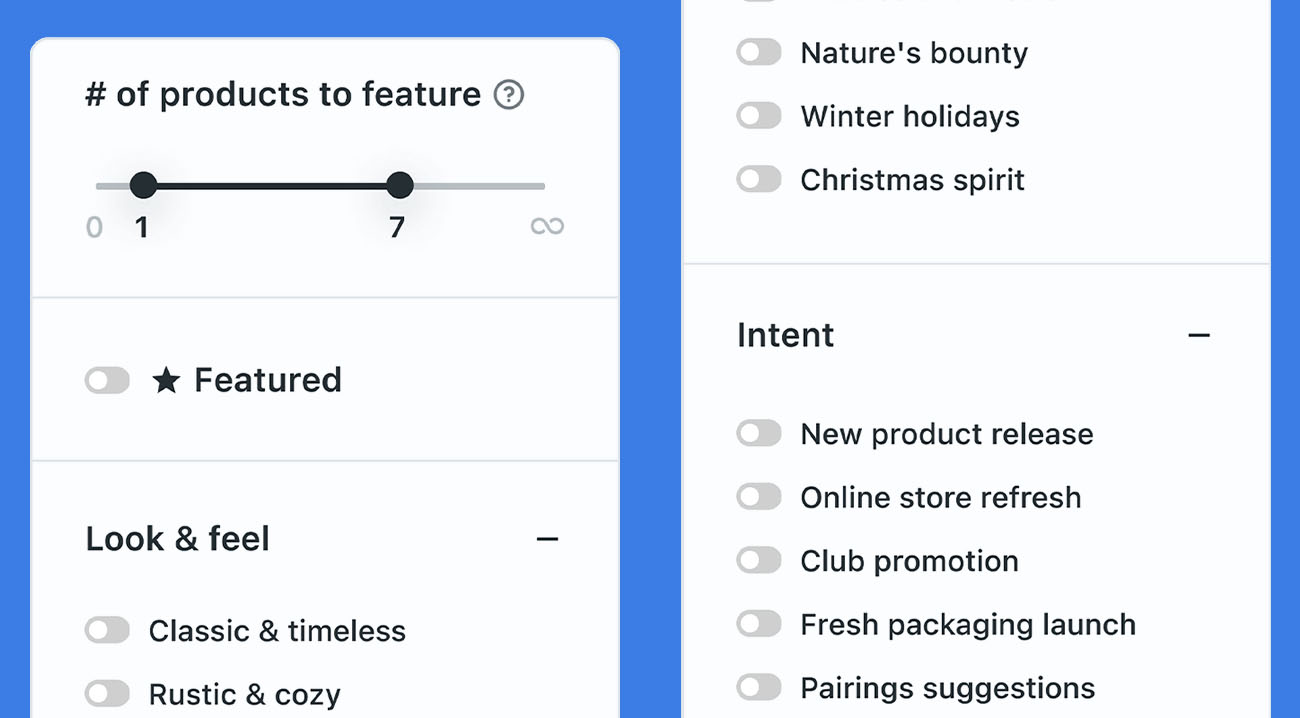The image size is (1300, 718).
Task: Toggle Christmas spirit on
Action: click(x=759, y=179)
